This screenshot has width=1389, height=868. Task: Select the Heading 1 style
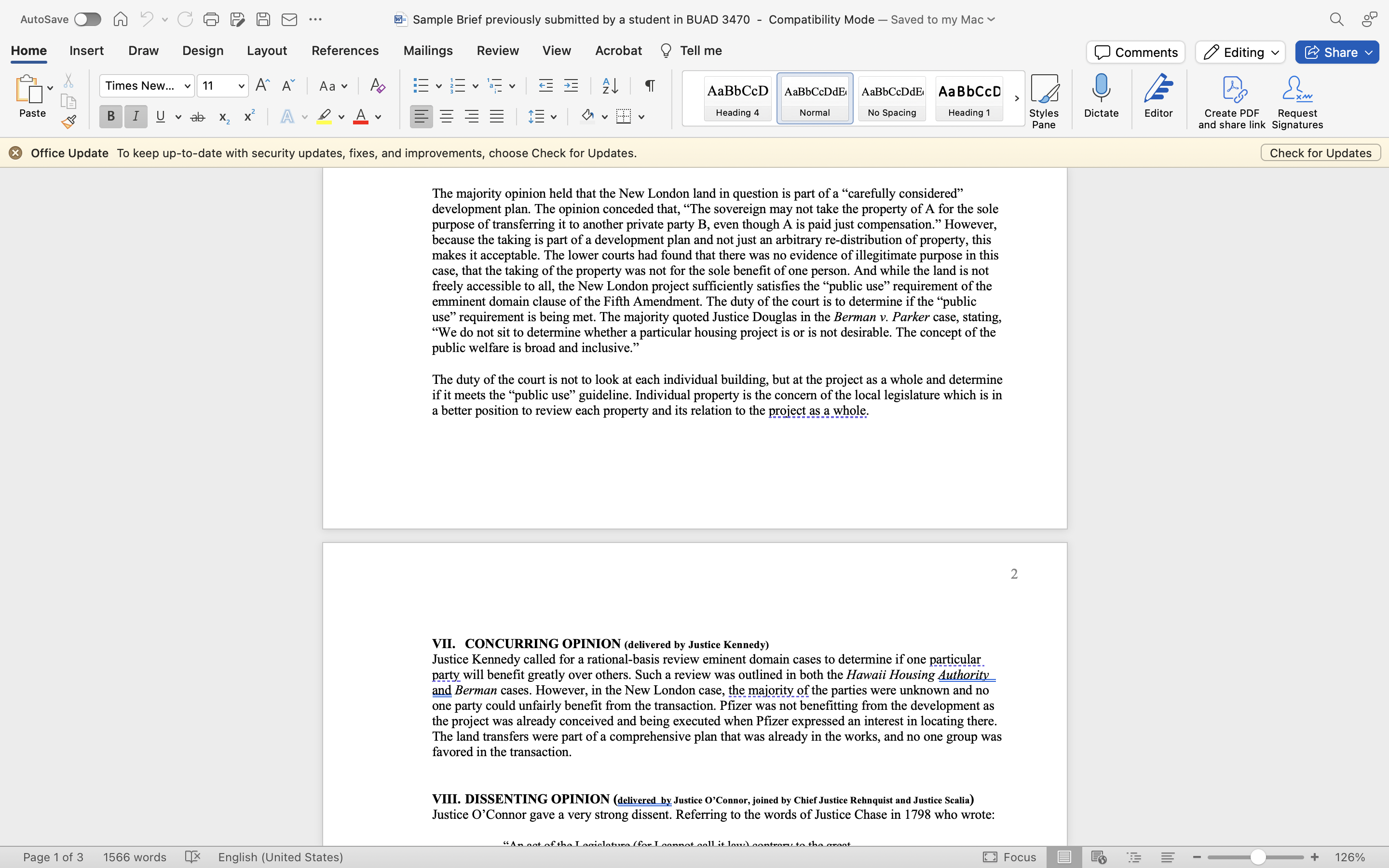coord(968,98)
